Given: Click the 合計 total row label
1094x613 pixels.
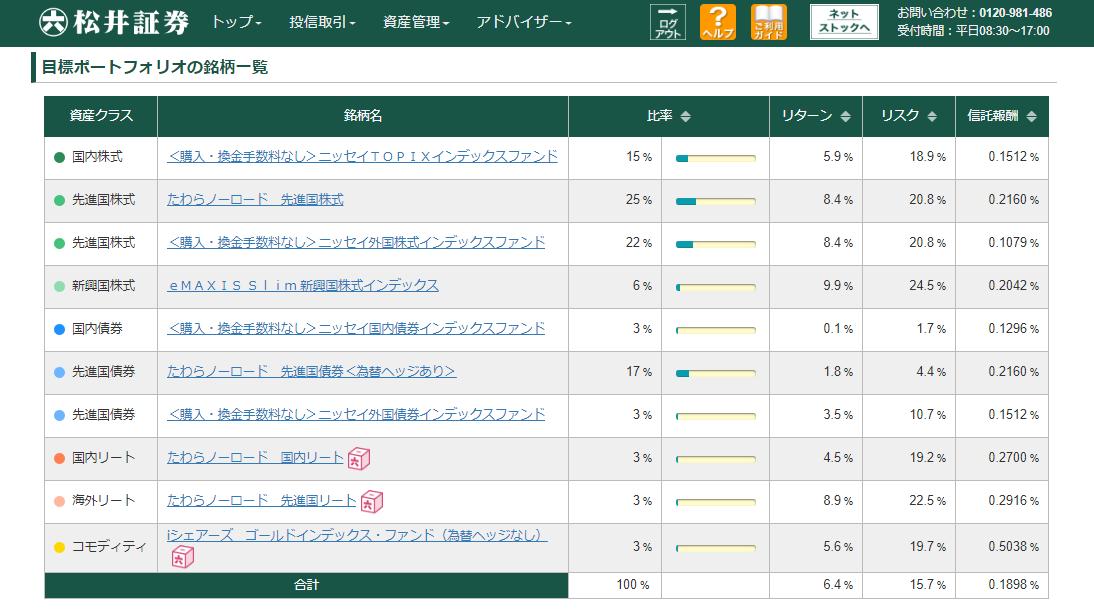Looking at the screenshot, I should [306, 585].
